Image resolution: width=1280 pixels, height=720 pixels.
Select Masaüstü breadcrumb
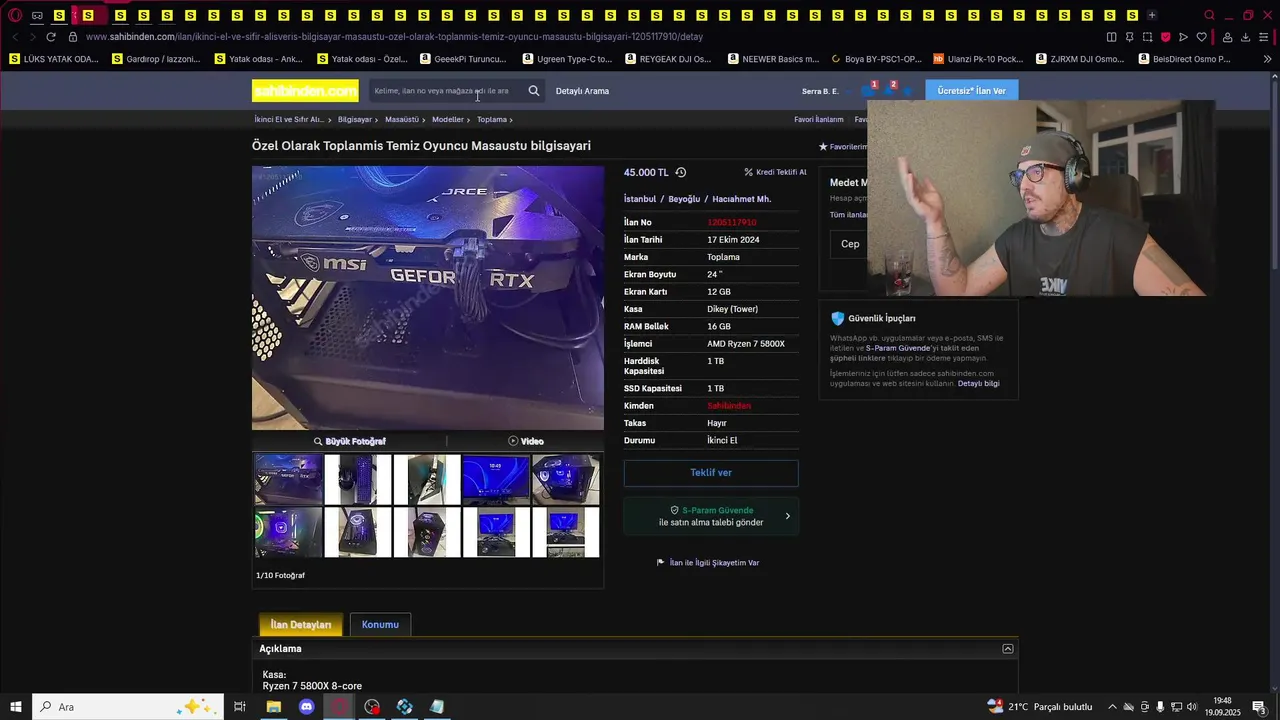(x=402, y=119)
